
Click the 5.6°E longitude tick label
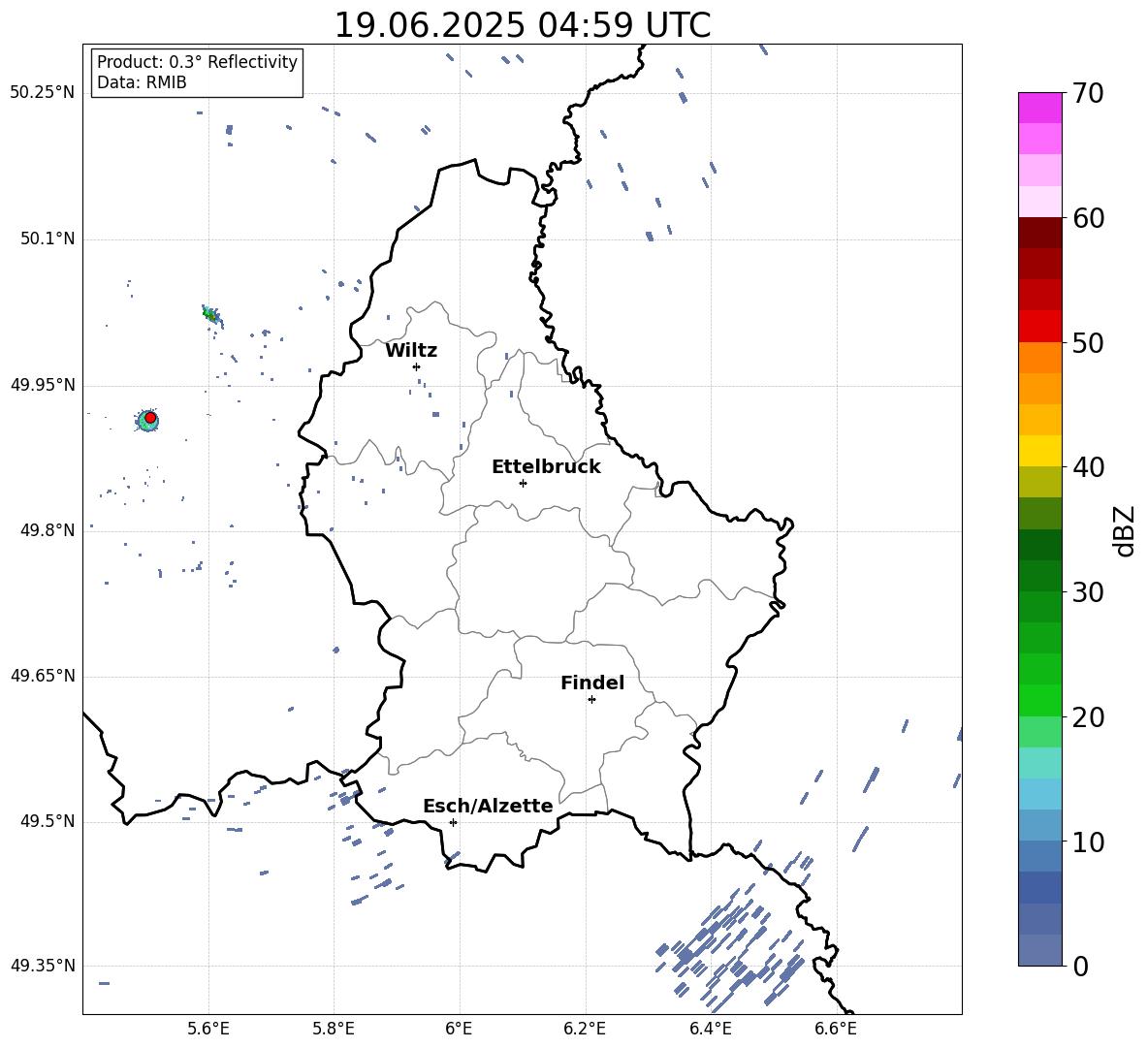pyautogui.click(x=207, y=1030)
